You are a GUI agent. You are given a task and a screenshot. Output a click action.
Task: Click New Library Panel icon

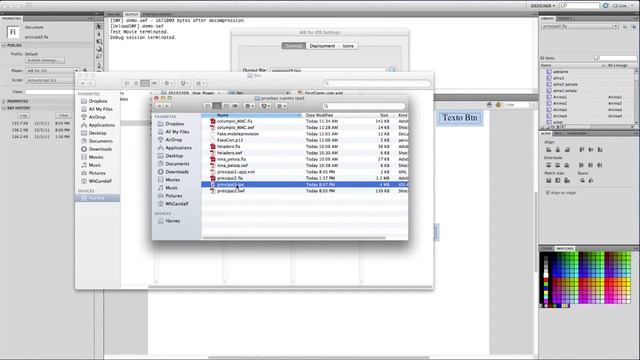click(x=633, y=27)
